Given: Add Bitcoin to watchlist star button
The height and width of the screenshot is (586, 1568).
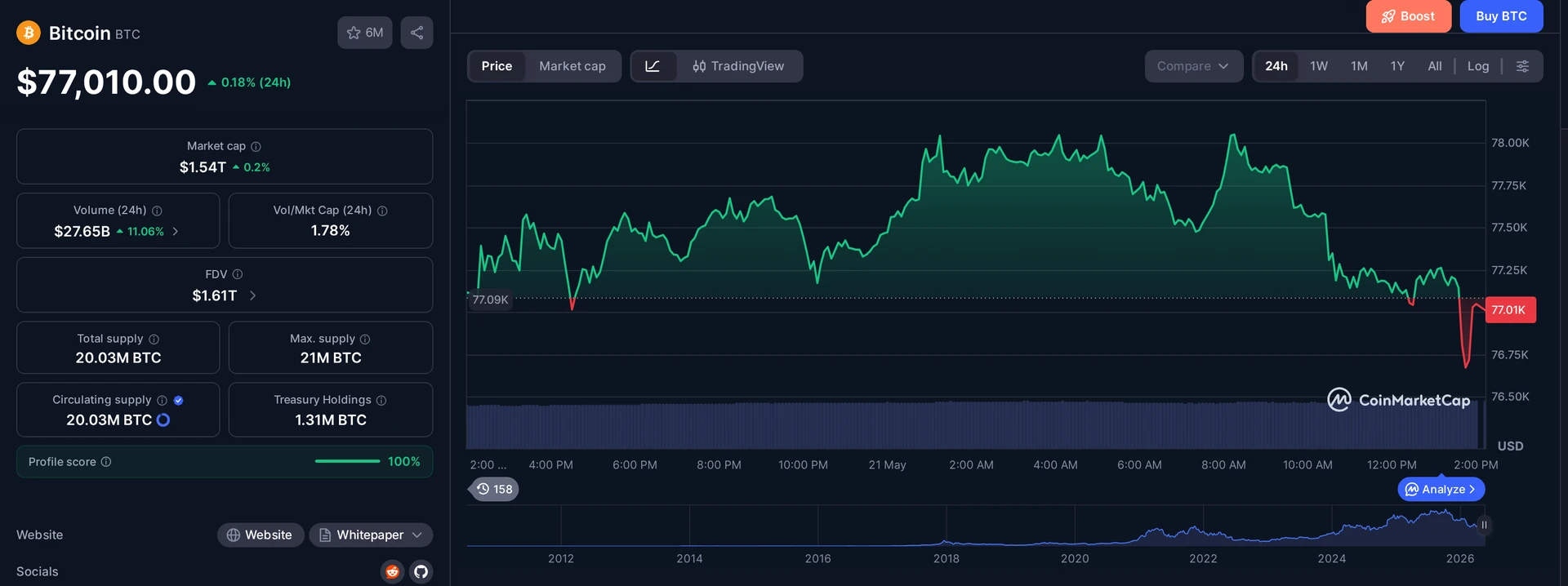Looking at the screenshot, I should point(365,33).
